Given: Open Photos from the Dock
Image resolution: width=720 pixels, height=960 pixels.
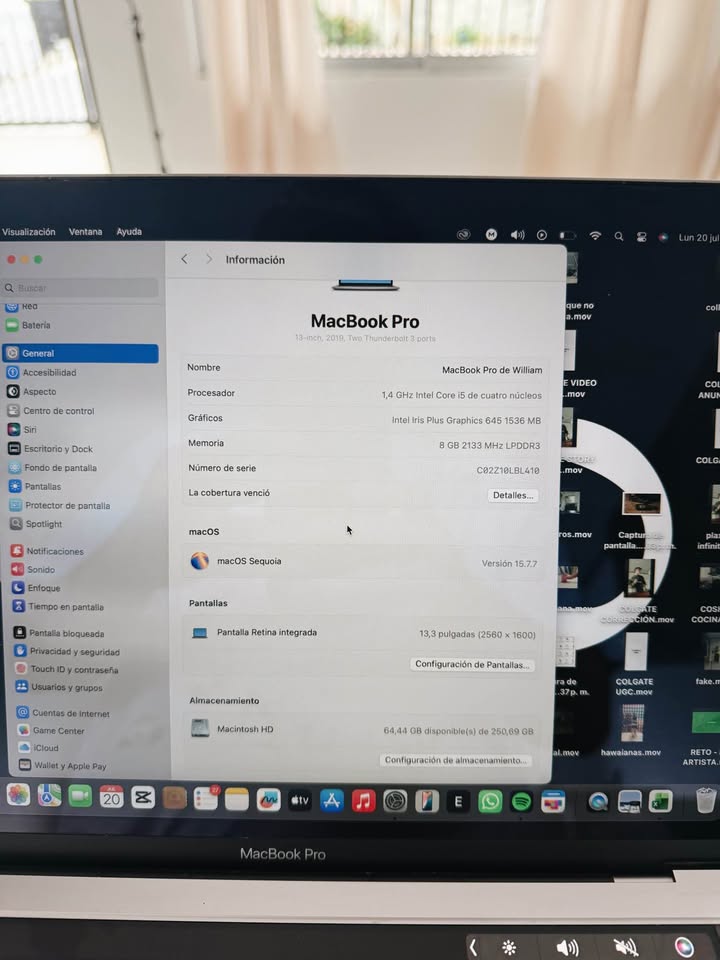Looking at the screenshot, I should (x=18, y=795).
